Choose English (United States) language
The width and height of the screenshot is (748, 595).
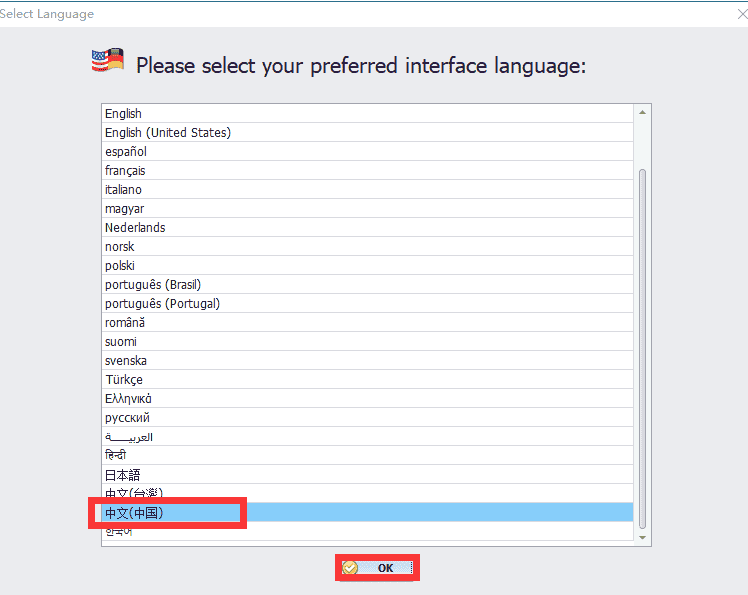tap(167, 133)
